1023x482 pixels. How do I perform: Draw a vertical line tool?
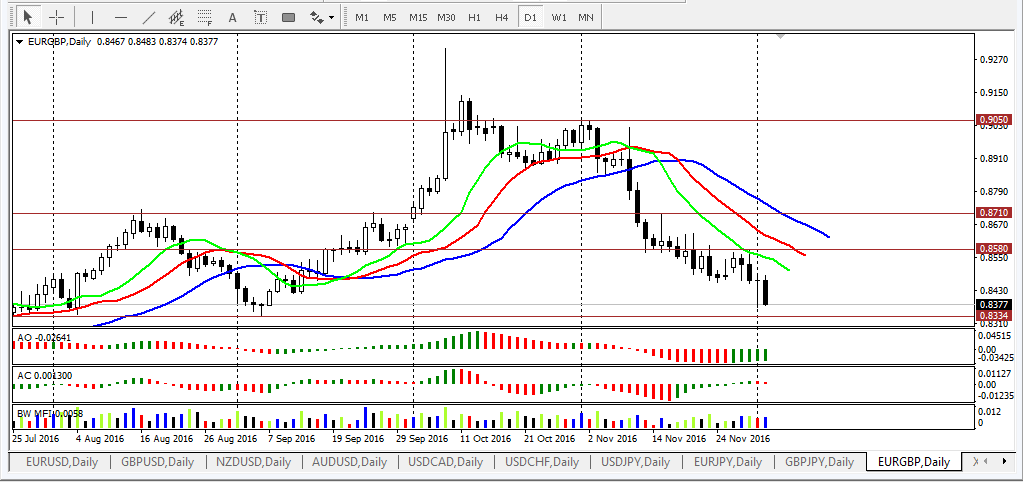point(92,18)
